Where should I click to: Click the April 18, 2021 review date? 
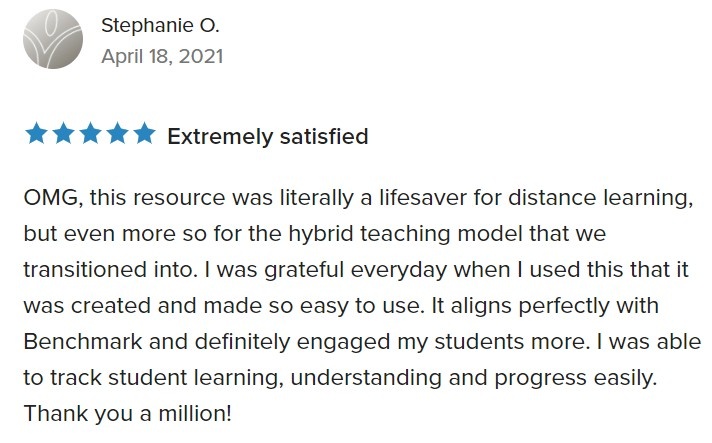[x=162, y=57]
